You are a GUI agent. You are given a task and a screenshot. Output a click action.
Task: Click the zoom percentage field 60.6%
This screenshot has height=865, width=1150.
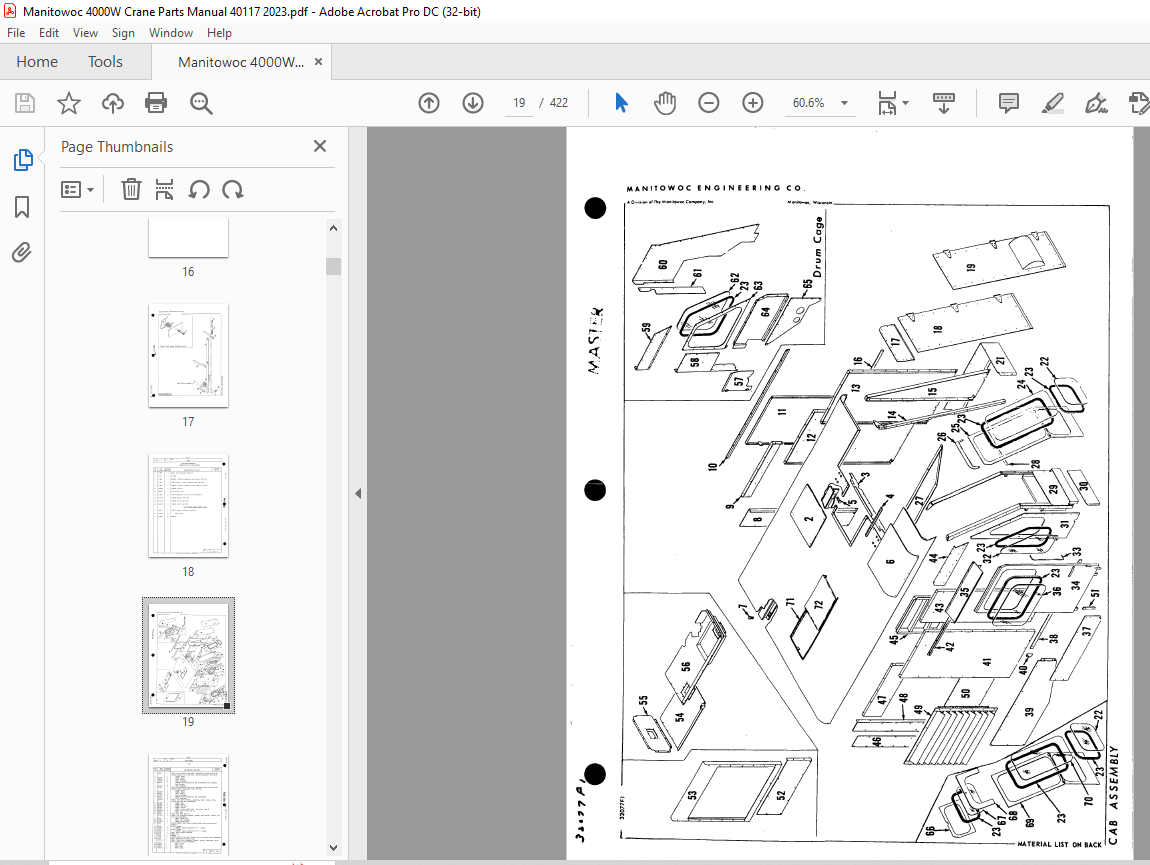tap(808, 103)
